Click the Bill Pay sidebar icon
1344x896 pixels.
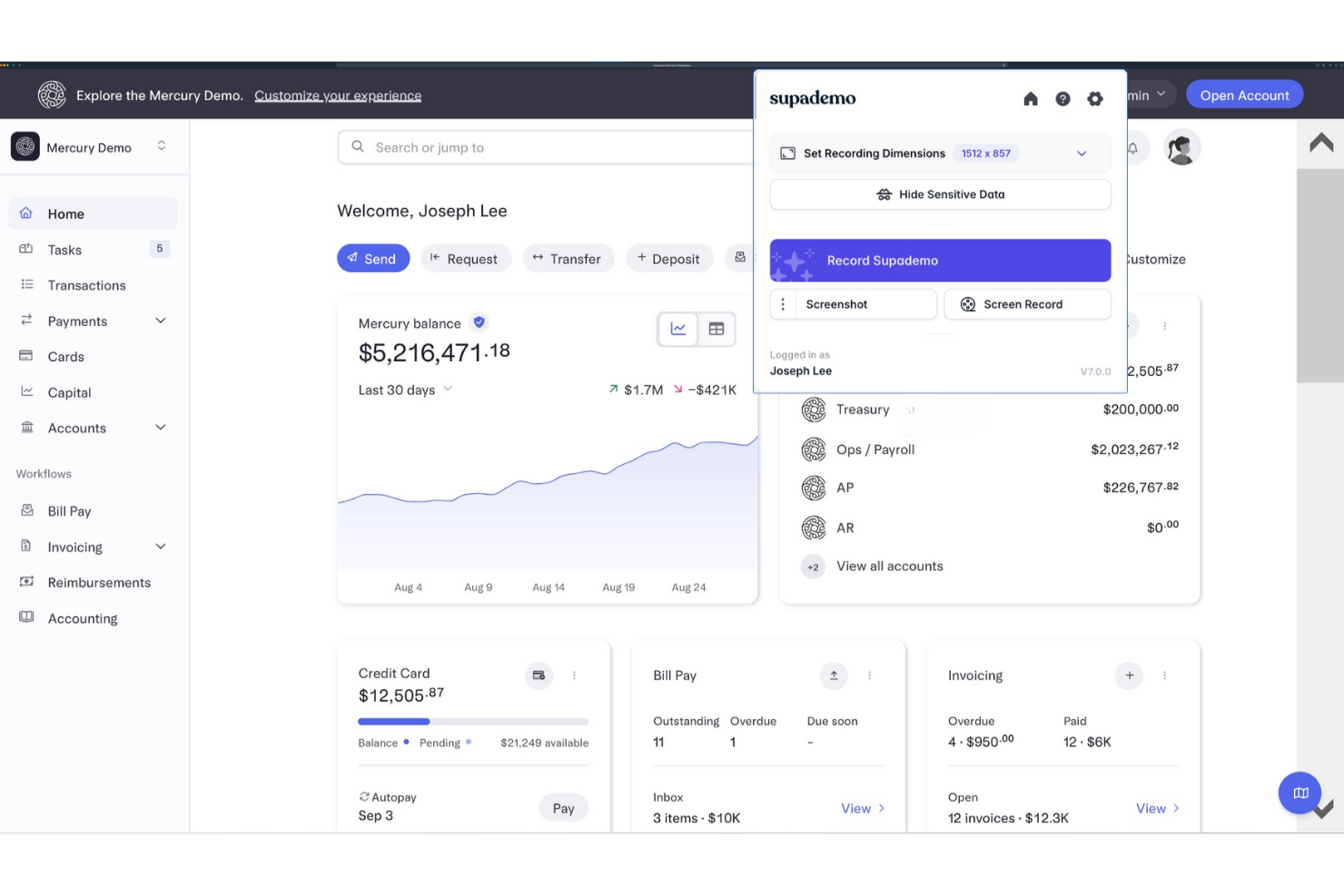[x=26, y=510]
